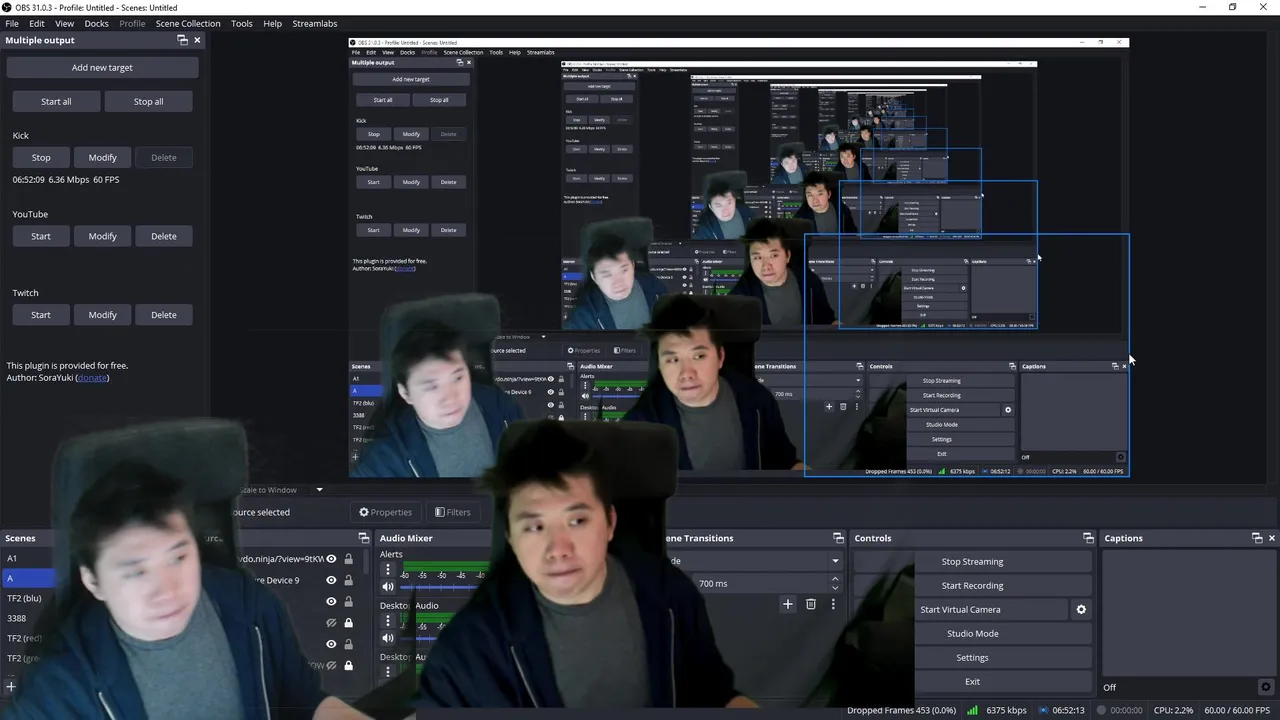The image size is (1280, 720).
Task: Click Stop Streaming
Action: pyautogui.click(x=972, y=561)
